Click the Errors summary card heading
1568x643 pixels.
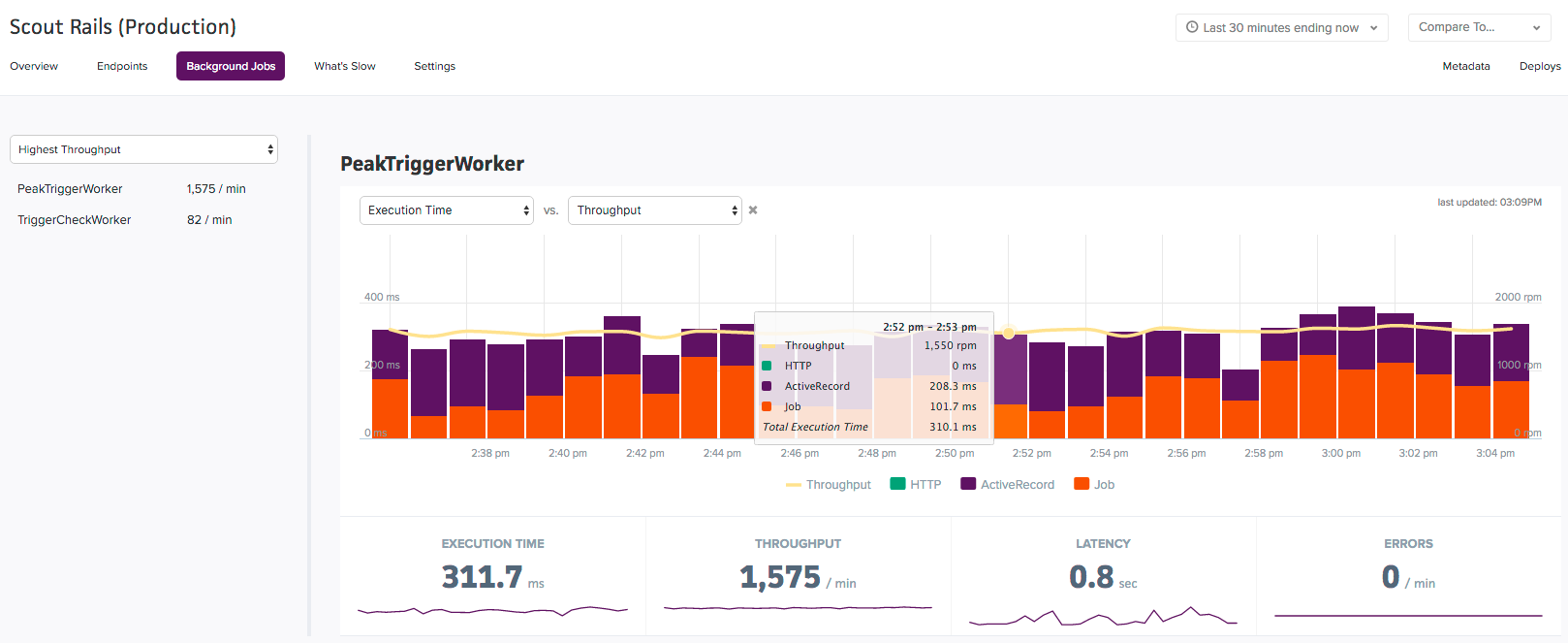point(1408,544)
